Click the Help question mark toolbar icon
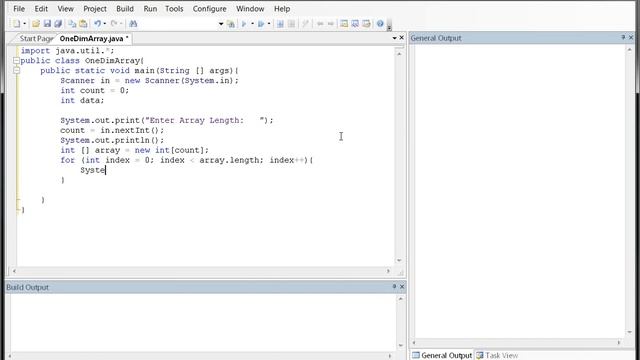The image size is (640, 360). coord(380,24)
